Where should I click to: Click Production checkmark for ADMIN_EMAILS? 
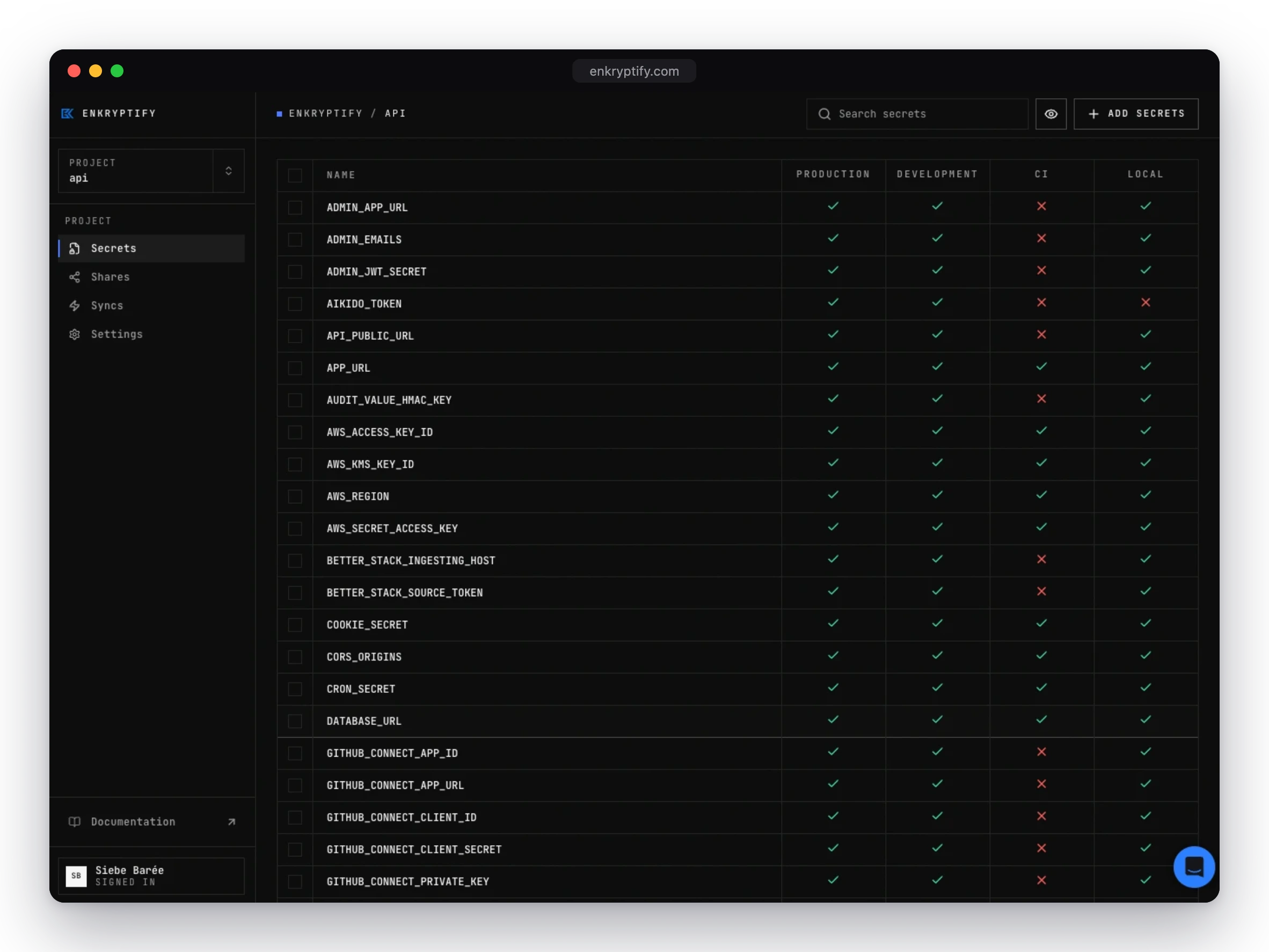(833, 237)
